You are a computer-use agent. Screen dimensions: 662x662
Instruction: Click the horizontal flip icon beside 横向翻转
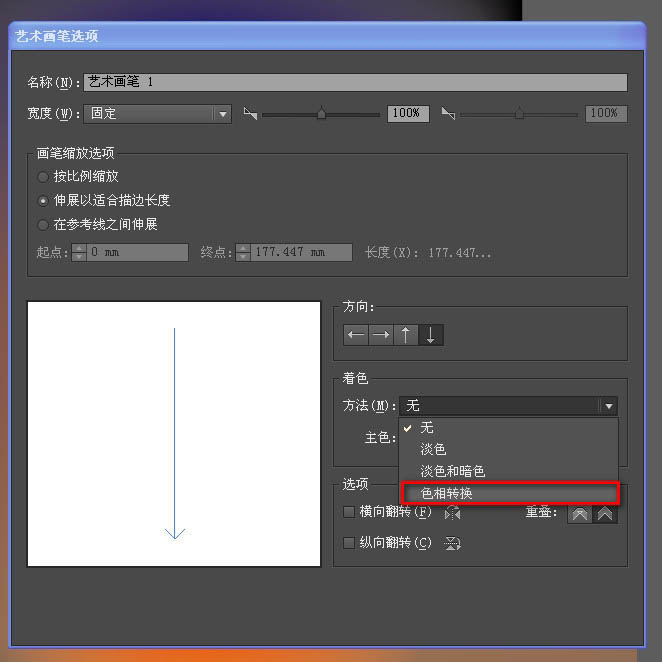tap(452, 513)
